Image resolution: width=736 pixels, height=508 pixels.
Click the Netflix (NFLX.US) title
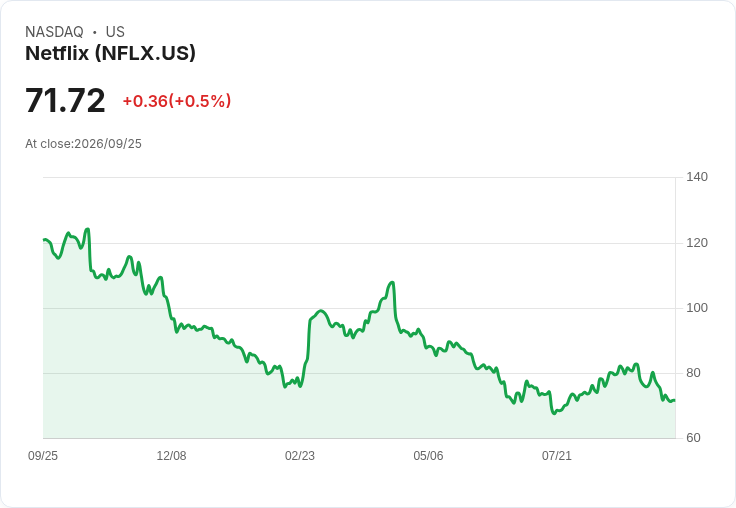tap(110, 53)
